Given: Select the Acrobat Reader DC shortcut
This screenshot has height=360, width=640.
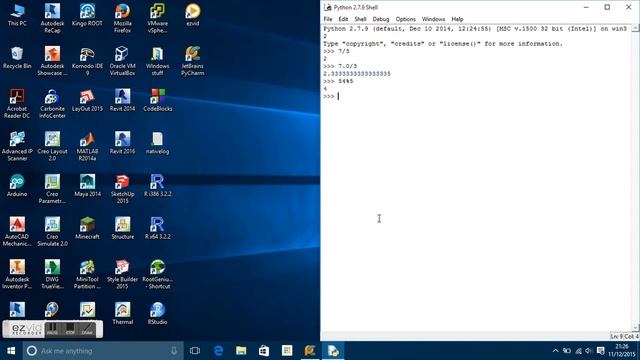Looking at the screenshot, I should pyautogui.click(x=17, y=104).
